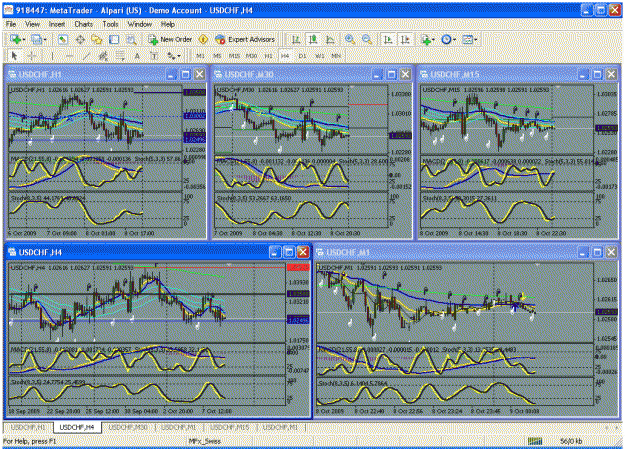Switch to W1 timeframe button
The width and height of the screenshot is (625, 449).
(320, 56)
